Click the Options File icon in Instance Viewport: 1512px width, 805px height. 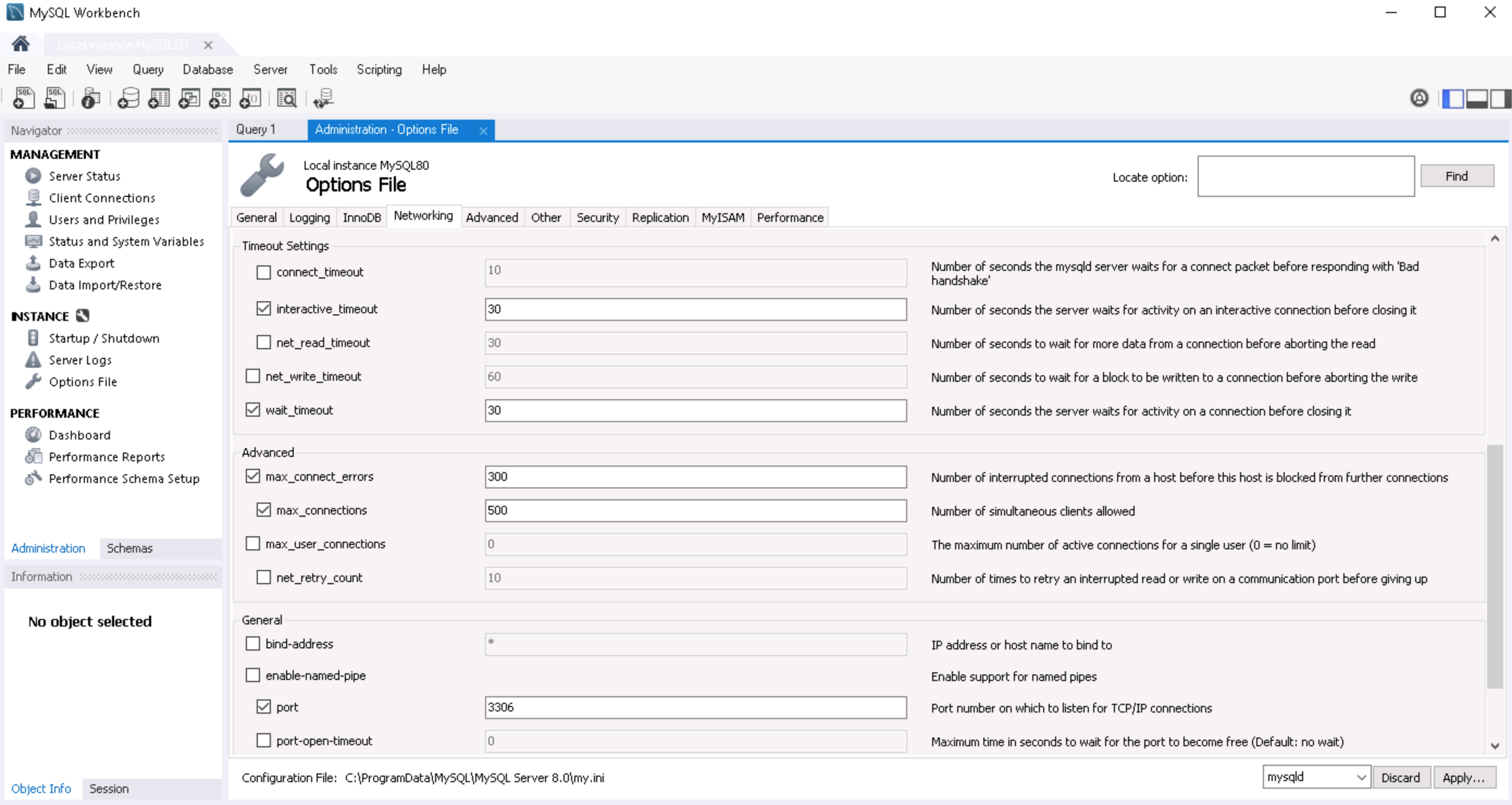pos(34,381)
